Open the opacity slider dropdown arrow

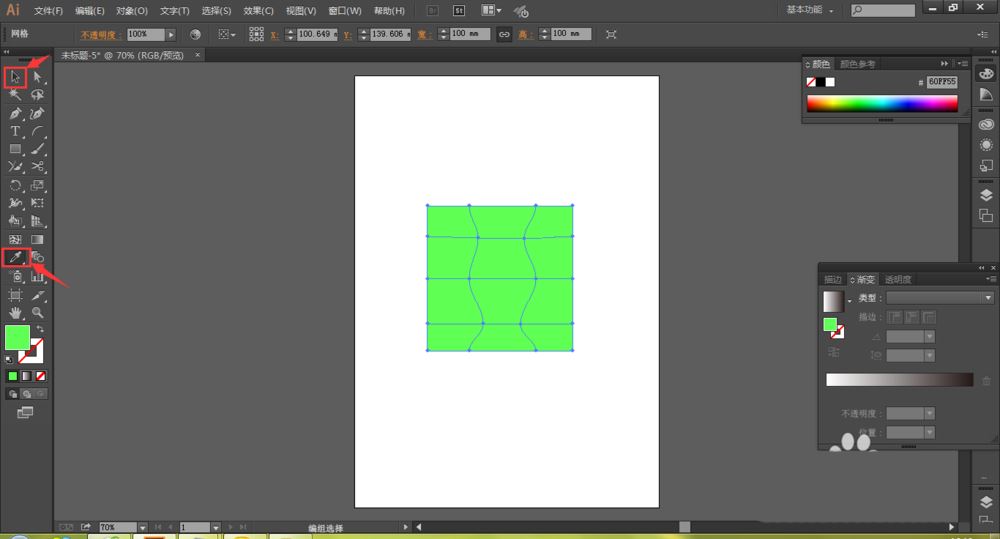pyautogui.click(x=171, y=34)
